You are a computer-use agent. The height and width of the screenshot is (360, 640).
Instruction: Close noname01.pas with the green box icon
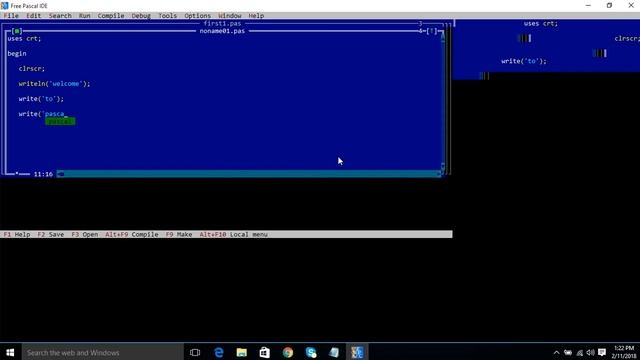(17, 31)
